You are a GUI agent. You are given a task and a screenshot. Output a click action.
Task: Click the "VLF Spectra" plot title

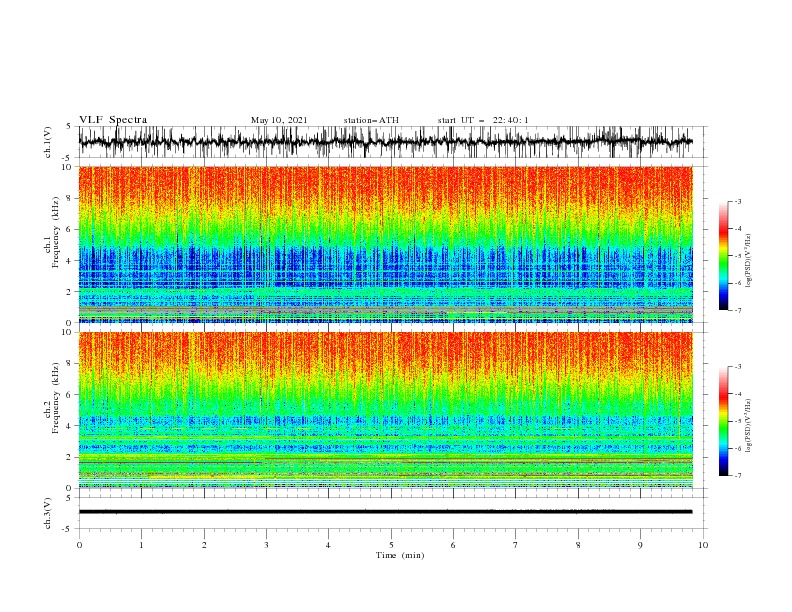[113, 120]
